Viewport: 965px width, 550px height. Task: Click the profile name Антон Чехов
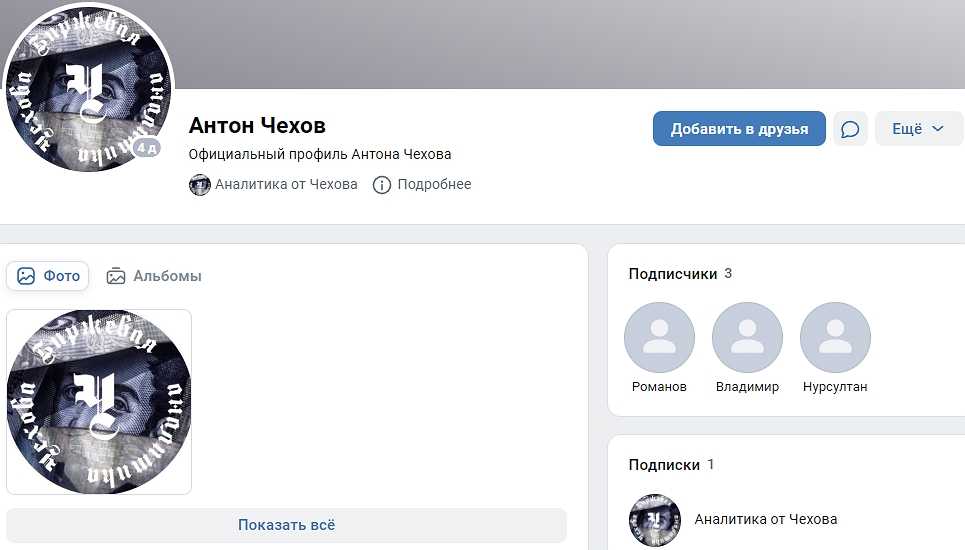tap(257, 126)
